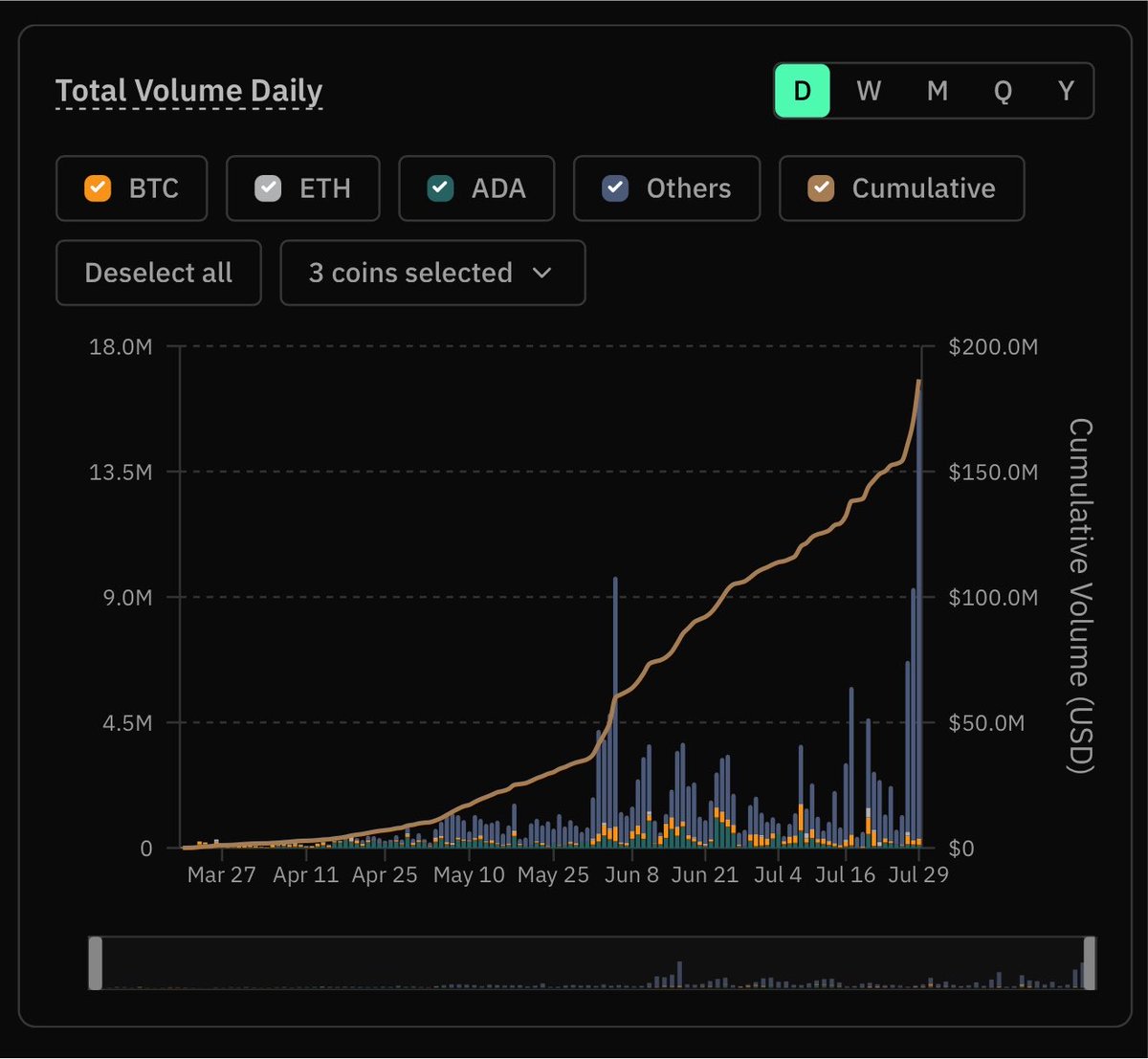
Task: Click the $50.0M right axis label
Action: click(986, 722)
